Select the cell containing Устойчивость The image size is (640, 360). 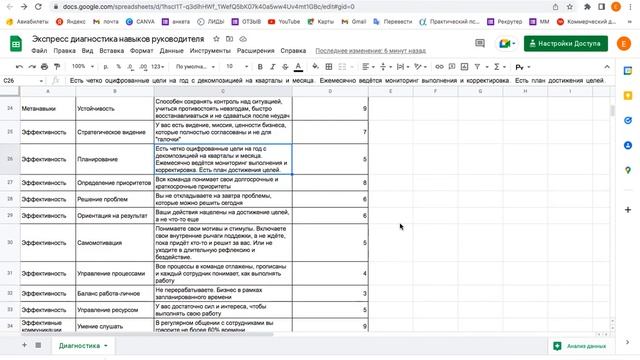tap(115, 109)
